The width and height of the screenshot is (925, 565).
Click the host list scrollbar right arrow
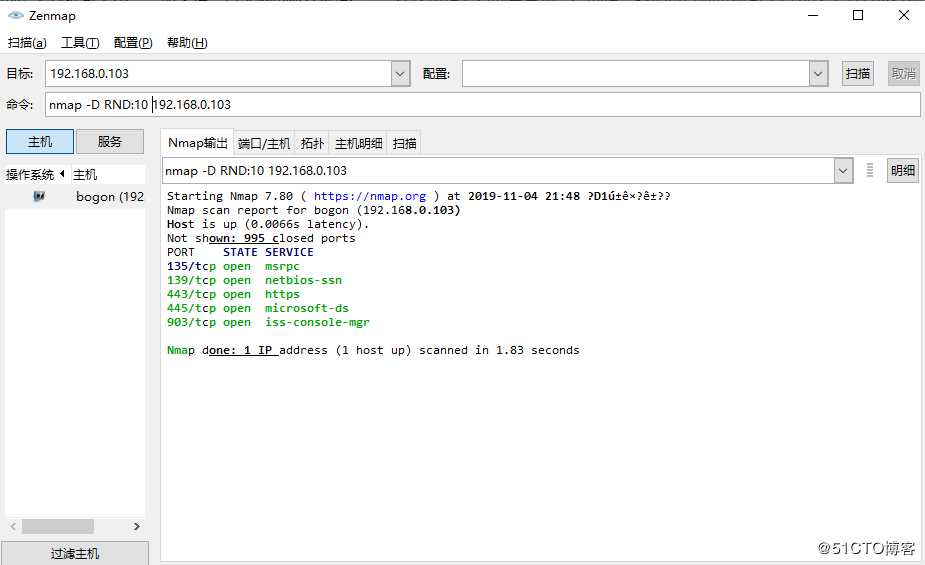137,526
